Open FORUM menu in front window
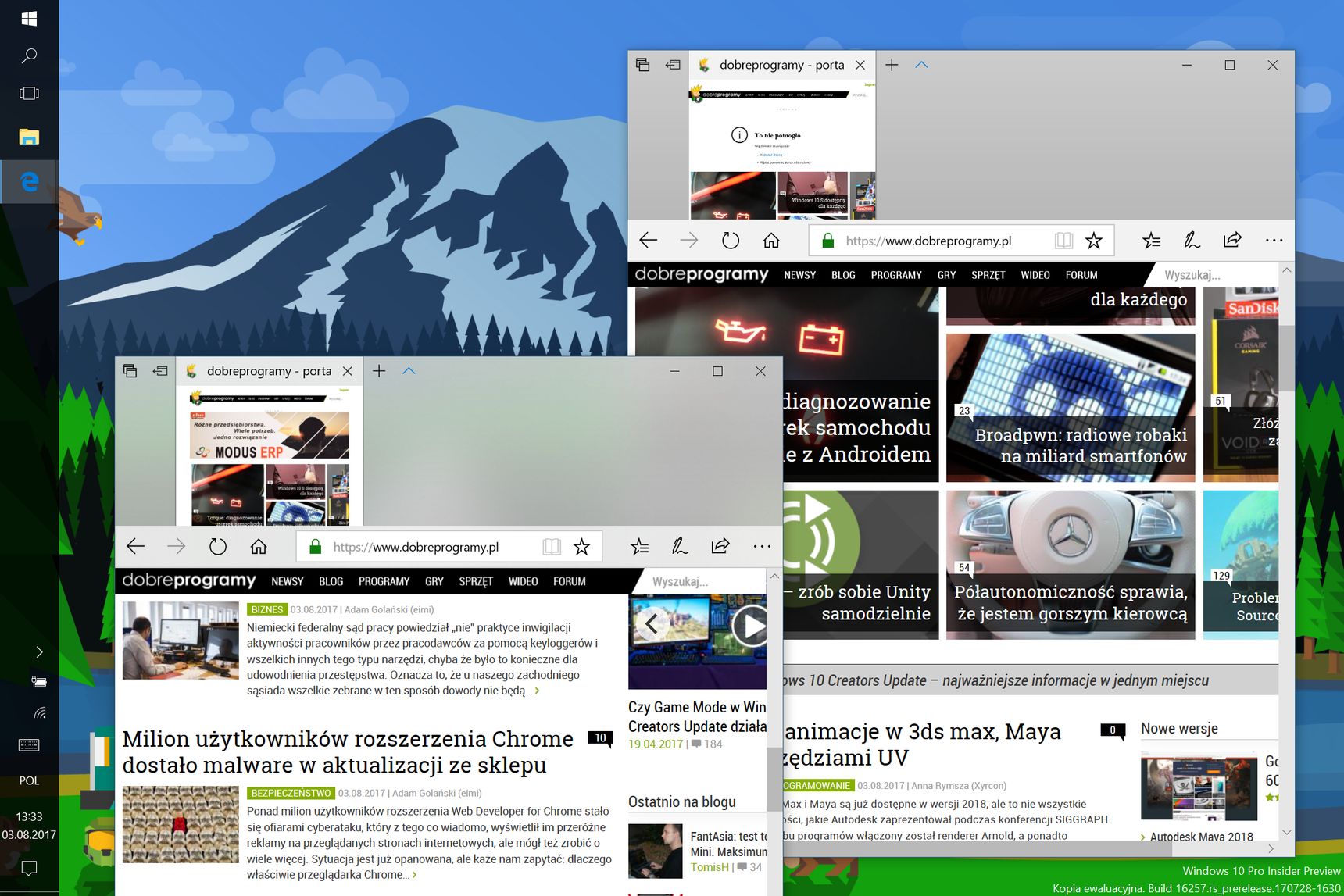This screenshot has width=1344, height=896. (x=570, y=581)
